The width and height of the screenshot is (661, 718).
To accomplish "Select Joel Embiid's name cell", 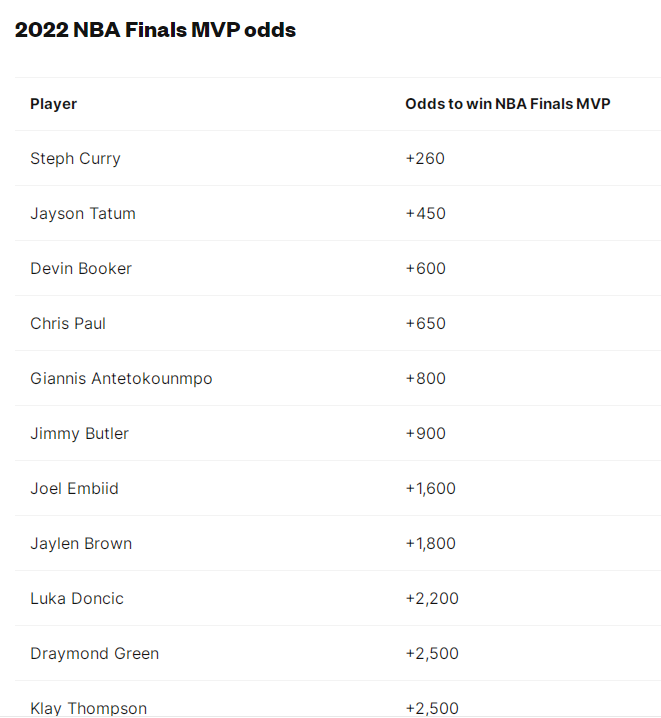I will [x=74, y=488].
